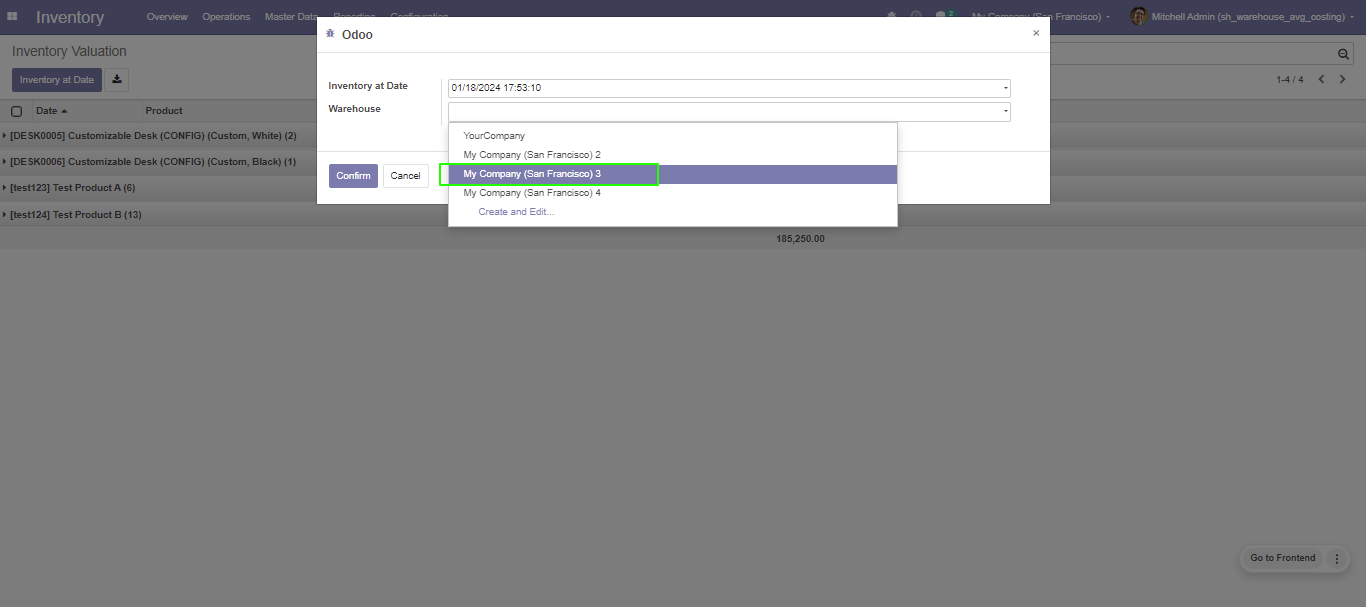This screenshot has width=1366, height=607.
Task: Click the search magnifier icon
Action: click(x=1344, y=54)
